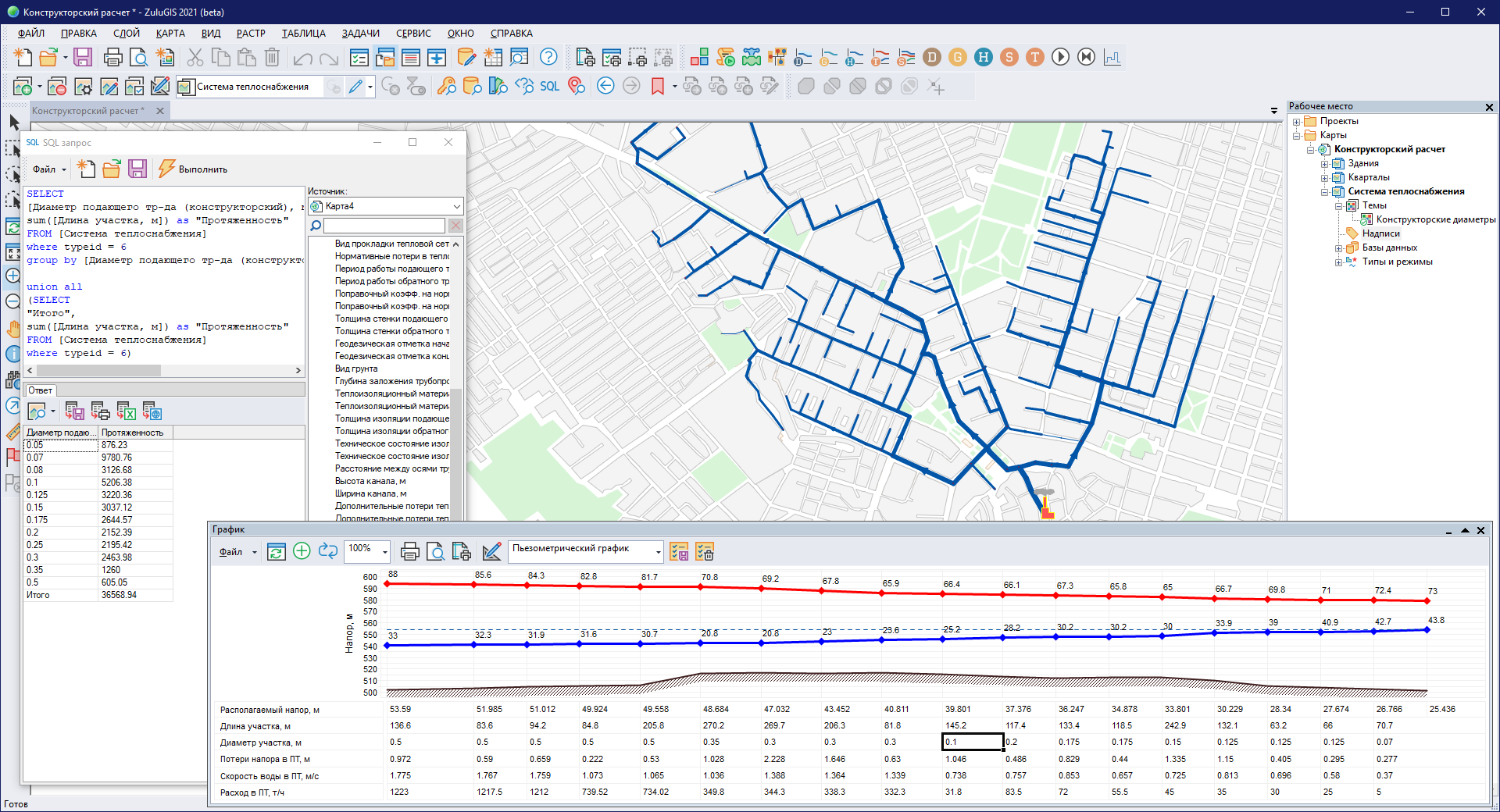1500x812 pixels.
Task: Select the Pan hand tool
Action: tap(13, 328)
